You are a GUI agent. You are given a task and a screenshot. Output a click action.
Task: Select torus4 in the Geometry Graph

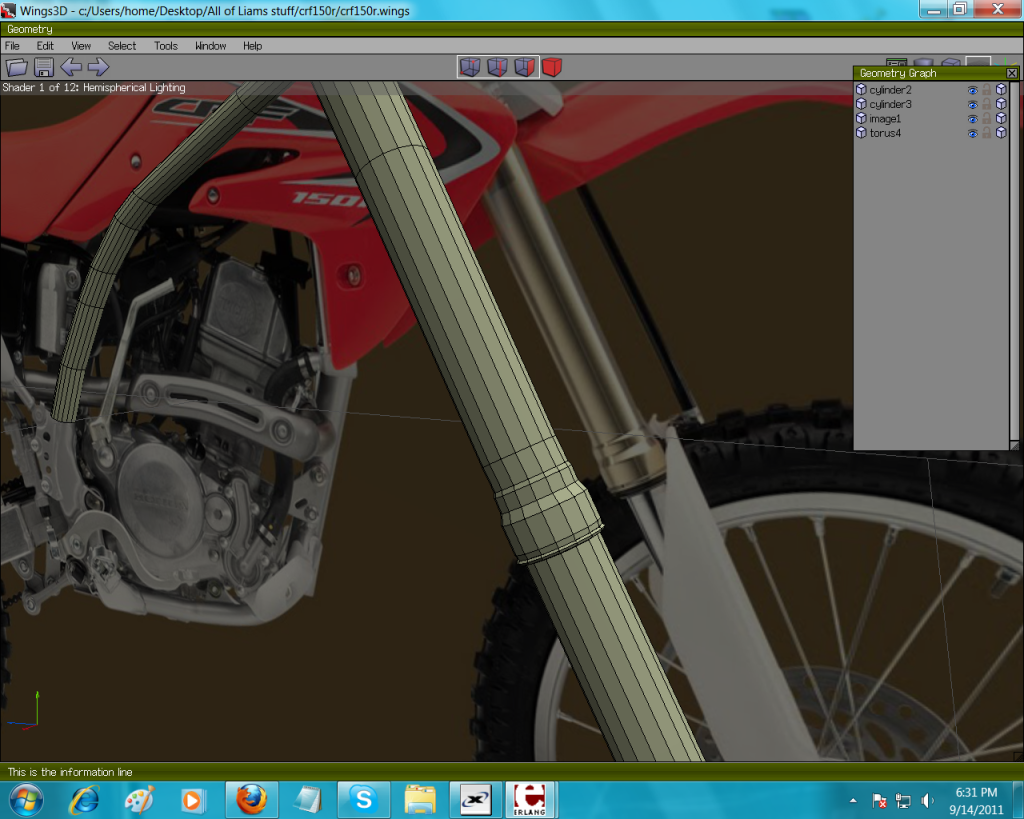coord(885,133)
